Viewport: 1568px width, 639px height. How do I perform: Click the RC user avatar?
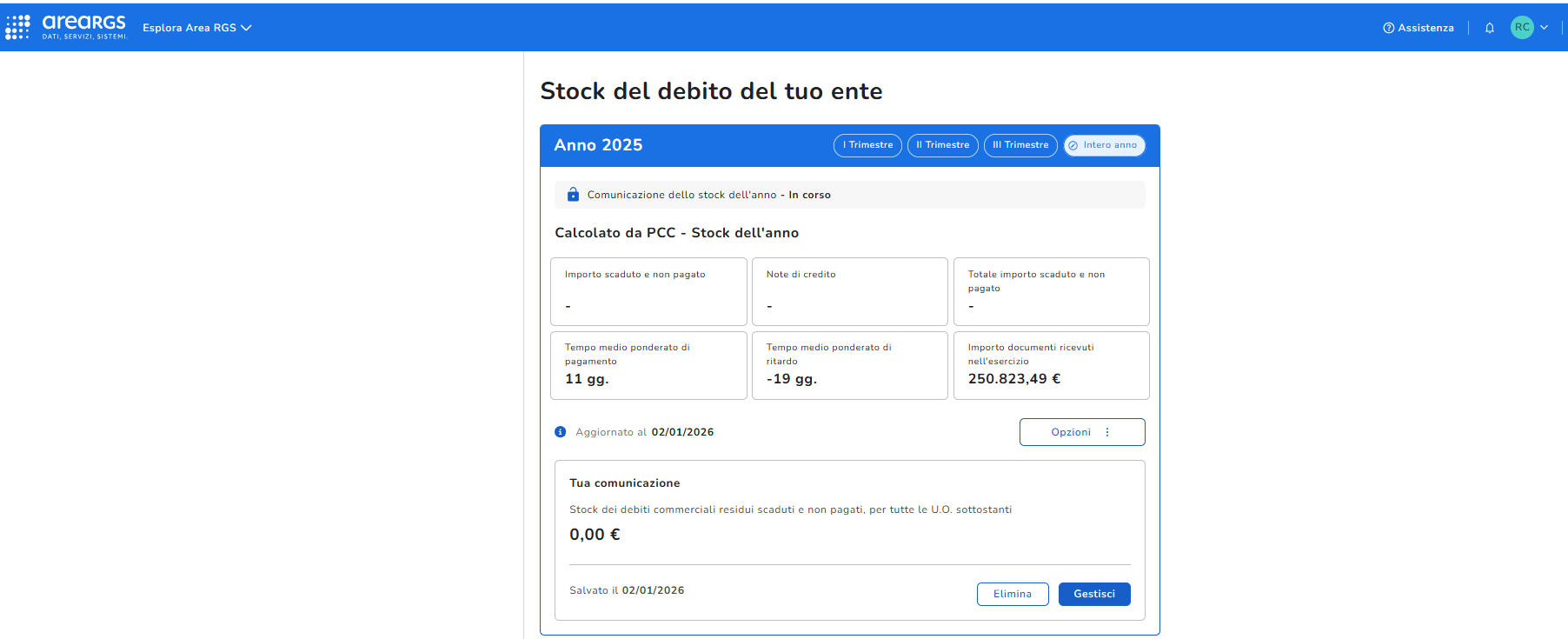[1522, 27]
